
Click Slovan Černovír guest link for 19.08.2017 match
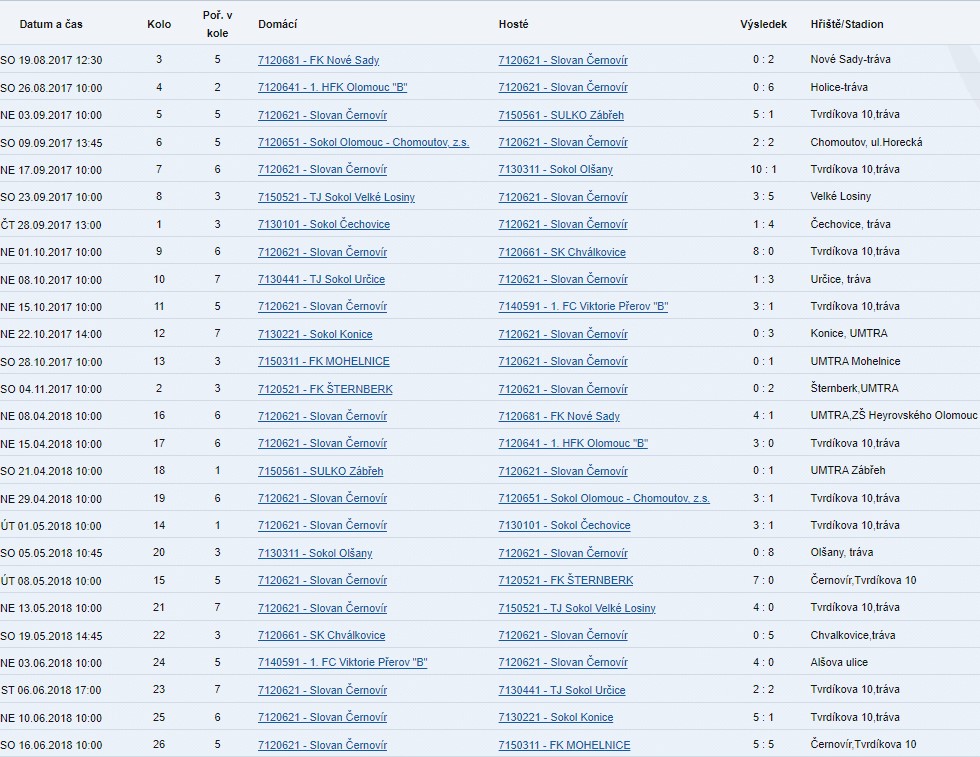pyautogui.click(x=563, y=60)
